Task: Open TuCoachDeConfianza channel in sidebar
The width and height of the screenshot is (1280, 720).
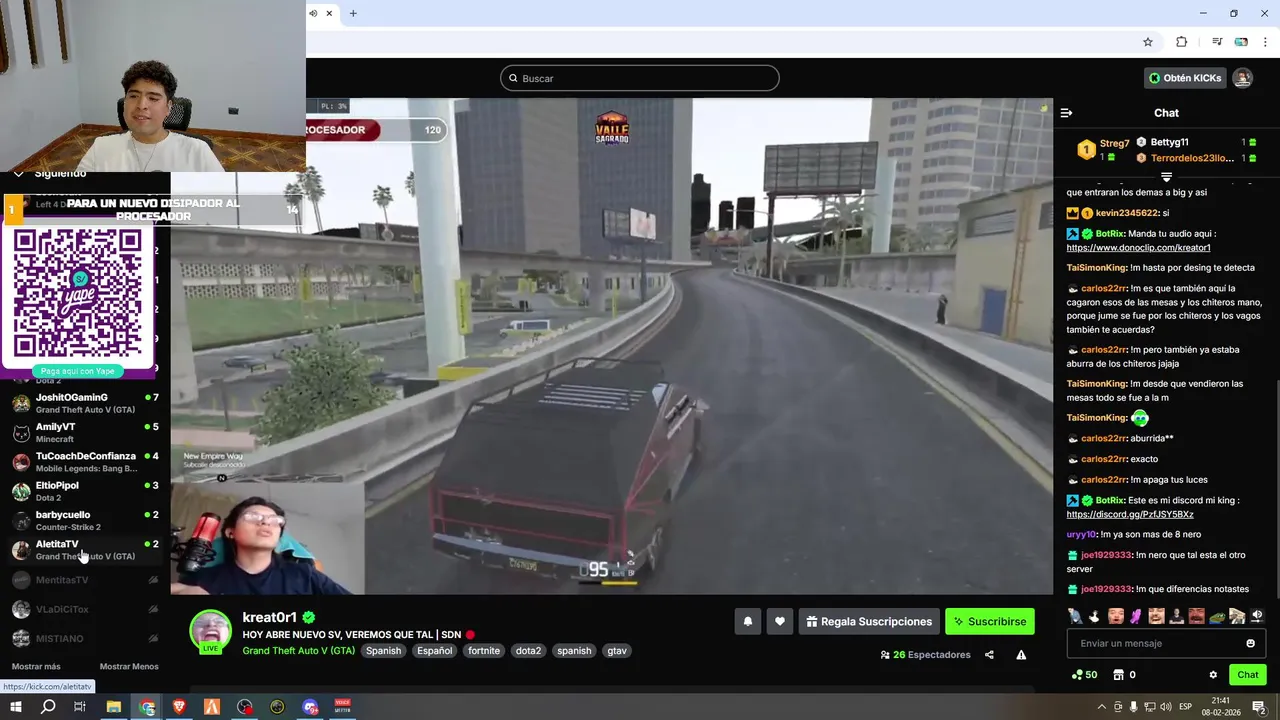Action: click(x=85, y=462)
